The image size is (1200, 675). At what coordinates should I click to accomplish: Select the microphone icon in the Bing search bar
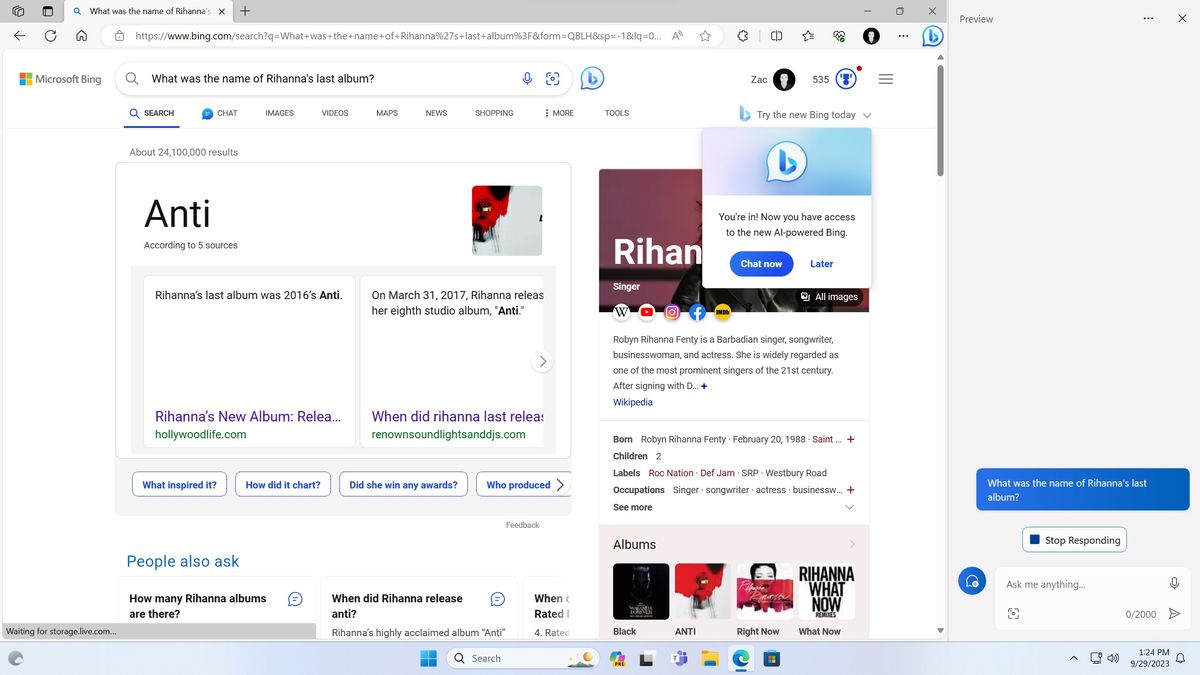[x=527, y=78]
